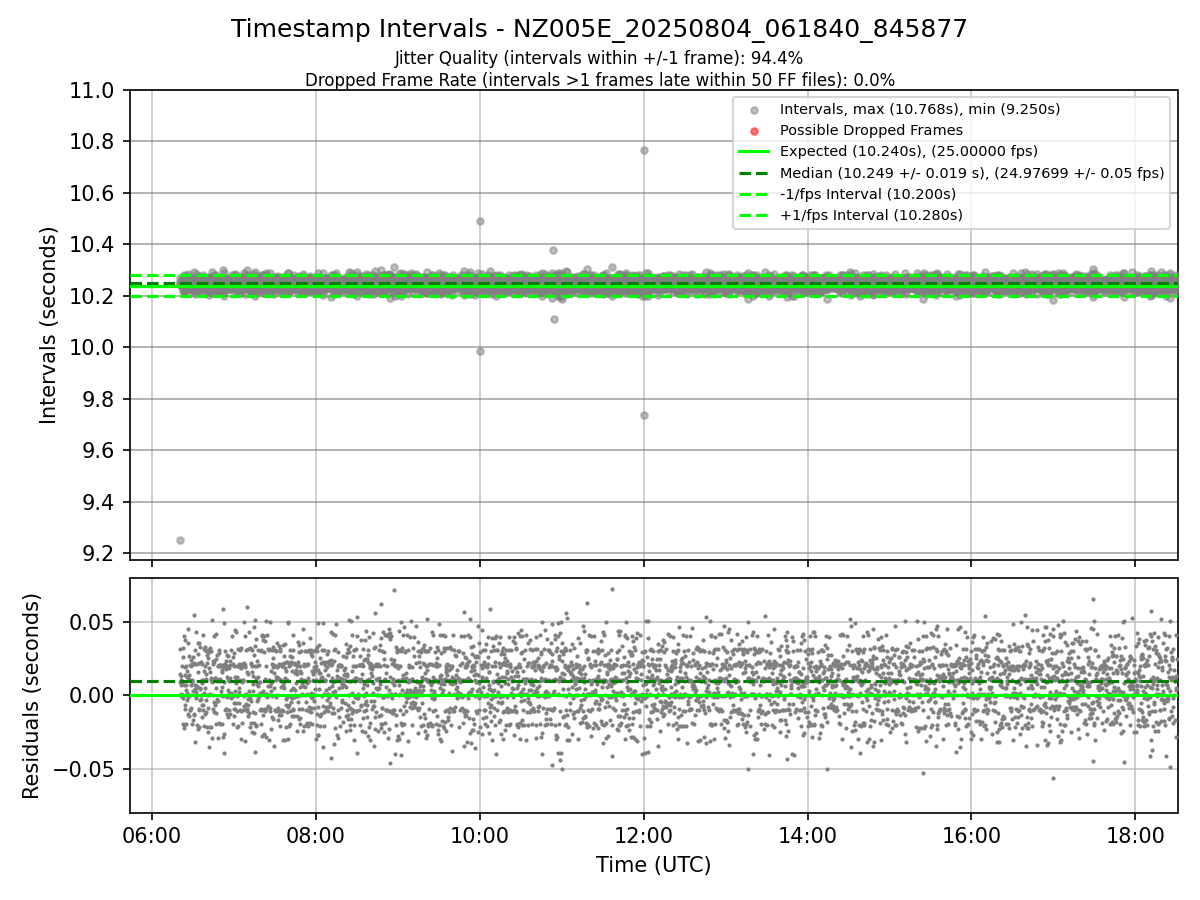The image size is (1200, 900).
Task: Click the plot title NZ005E_20250804_061840_845877
Action: tap(599, 29)
